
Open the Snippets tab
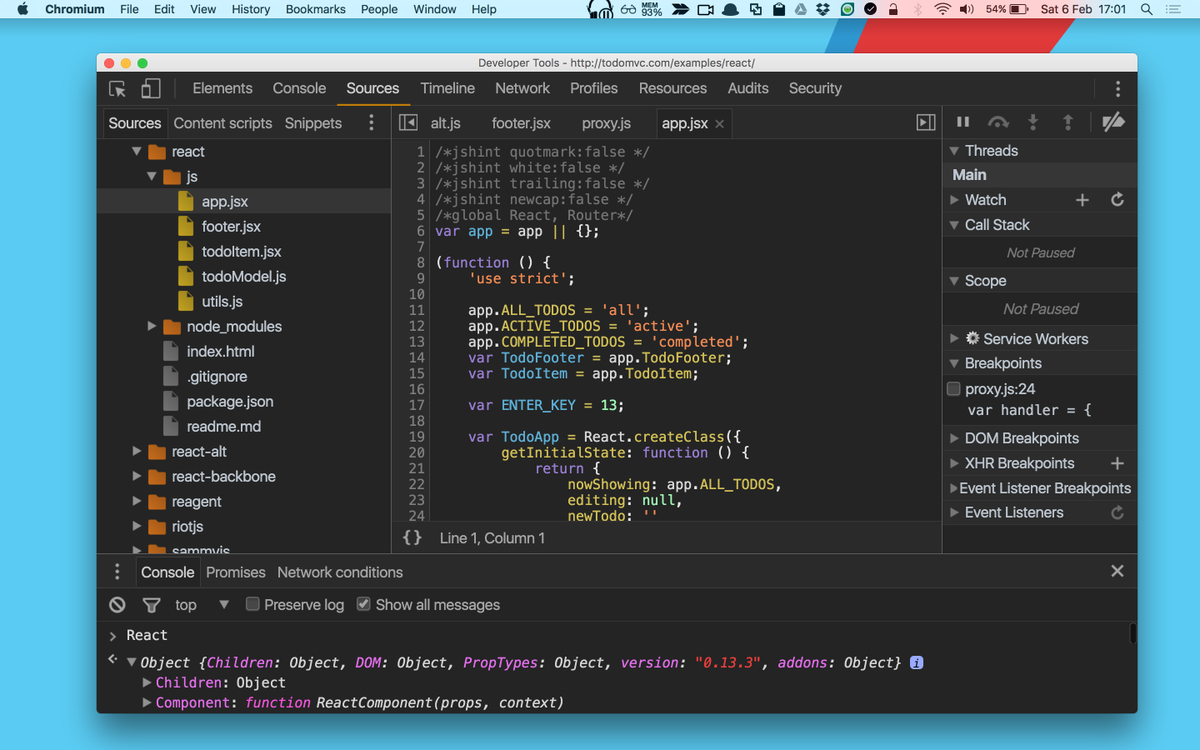click(313, 123)
